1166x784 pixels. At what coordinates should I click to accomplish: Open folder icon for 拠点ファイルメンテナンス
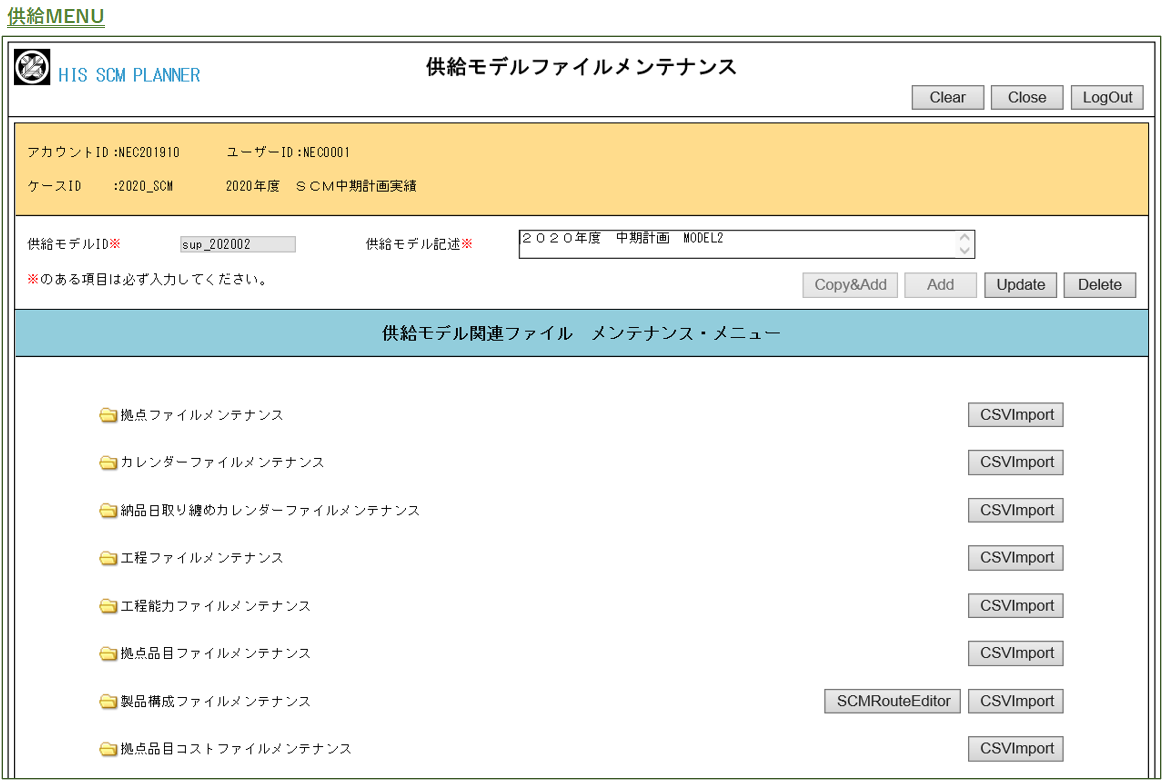[x=108, y=415]
